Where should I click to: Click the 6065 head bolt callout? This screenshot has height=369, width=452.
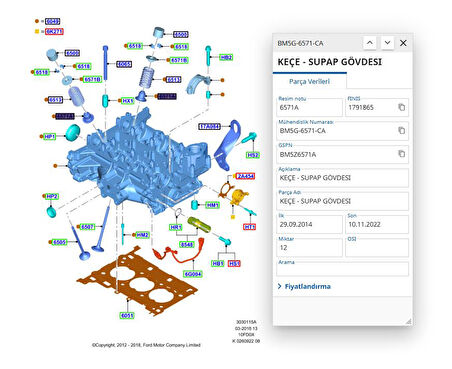(x=124, y=64)
